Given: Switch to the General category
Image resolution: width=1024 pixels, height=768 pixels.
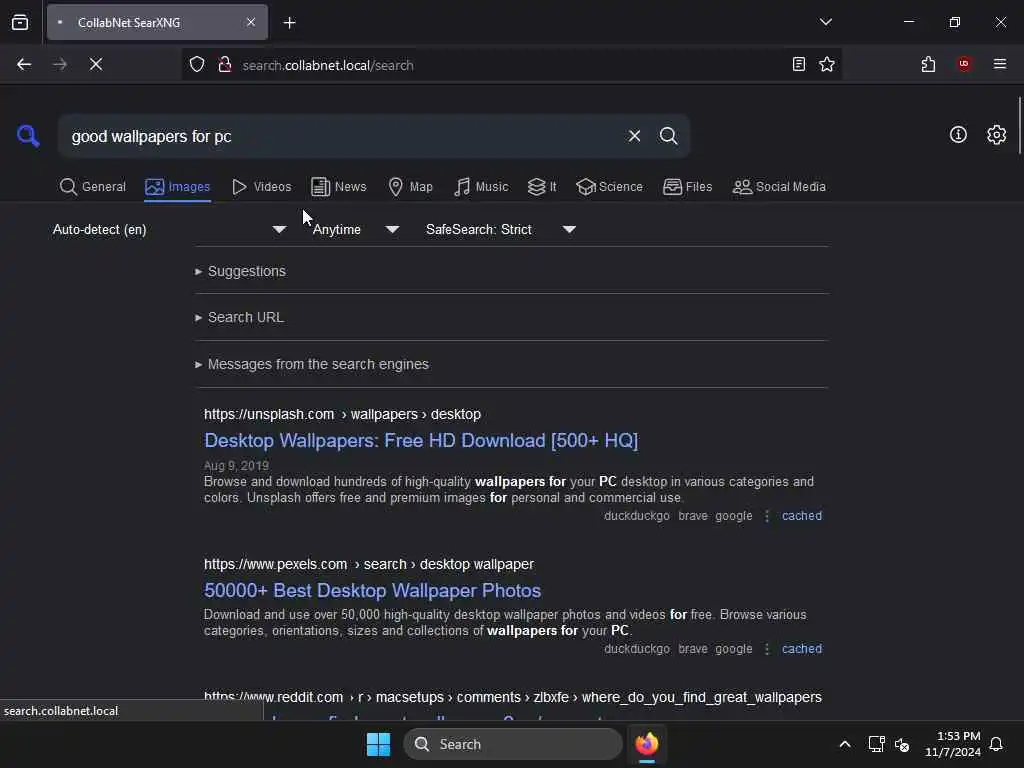Looking at the screenshot, I should coord(93,187).
